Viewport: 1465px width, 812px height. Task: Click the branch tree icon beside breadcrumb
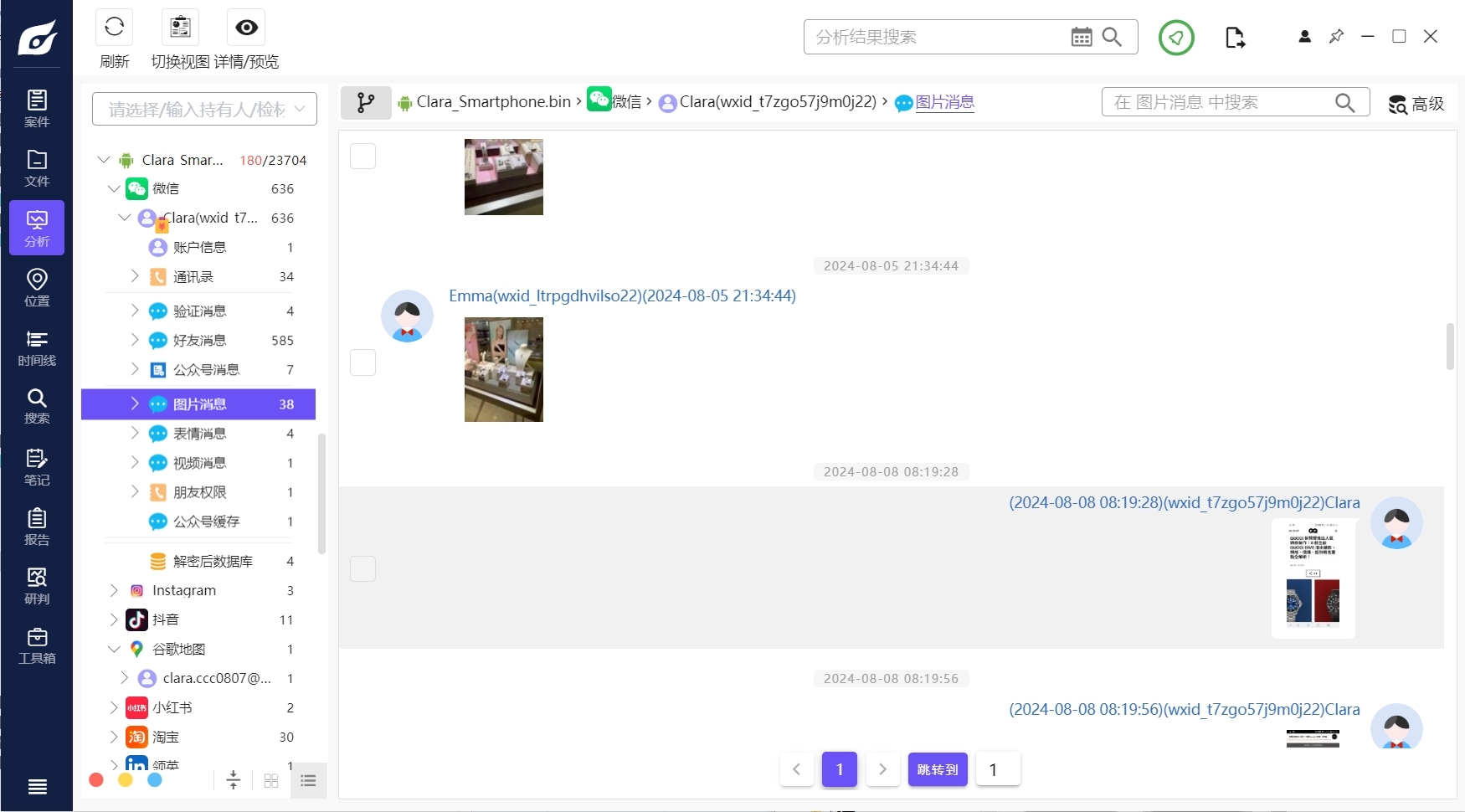366,103
